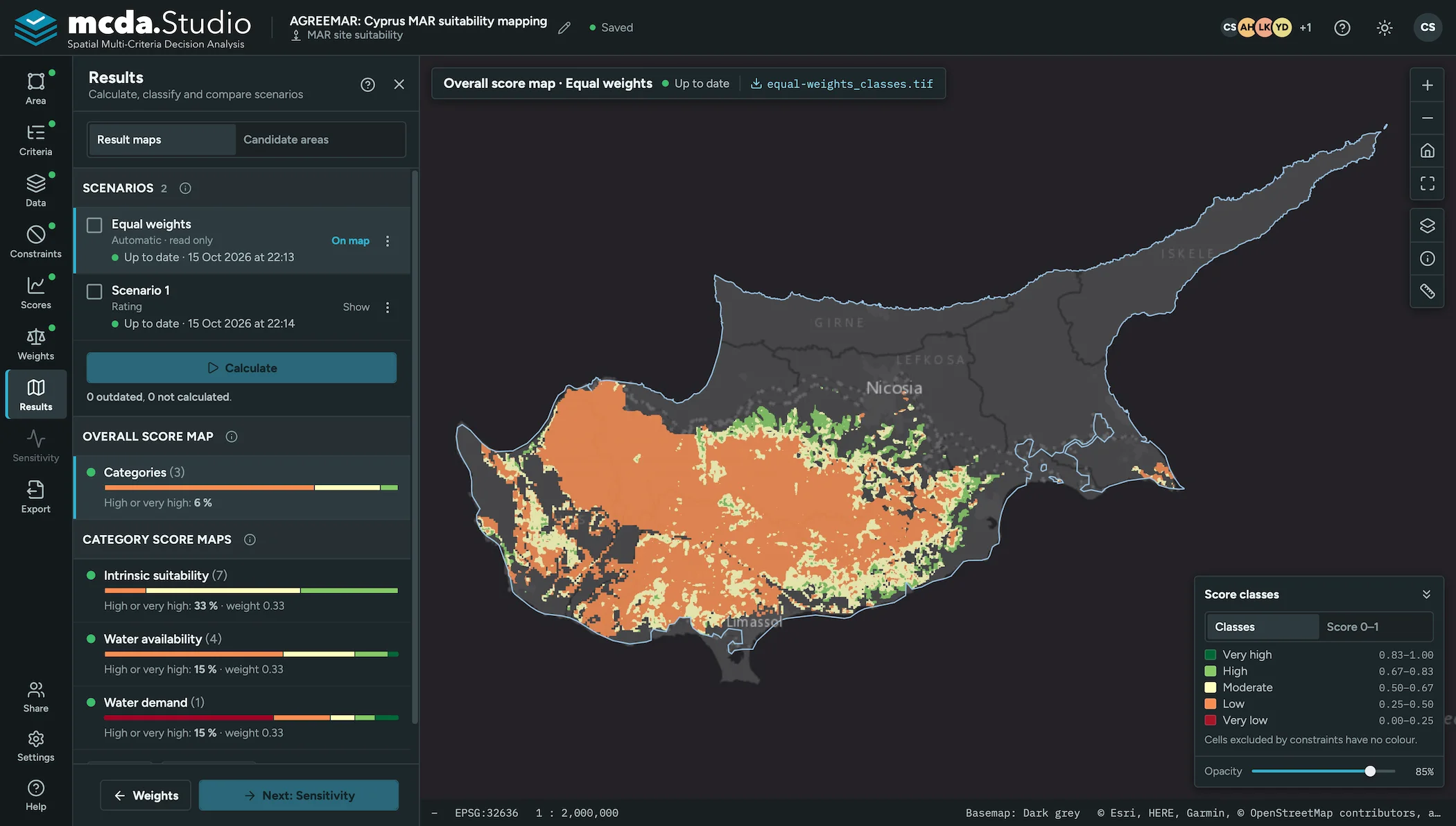The height and width of the screenshot is (826, 1456).
Task: Open the Export step
Action: coord(36,498)
